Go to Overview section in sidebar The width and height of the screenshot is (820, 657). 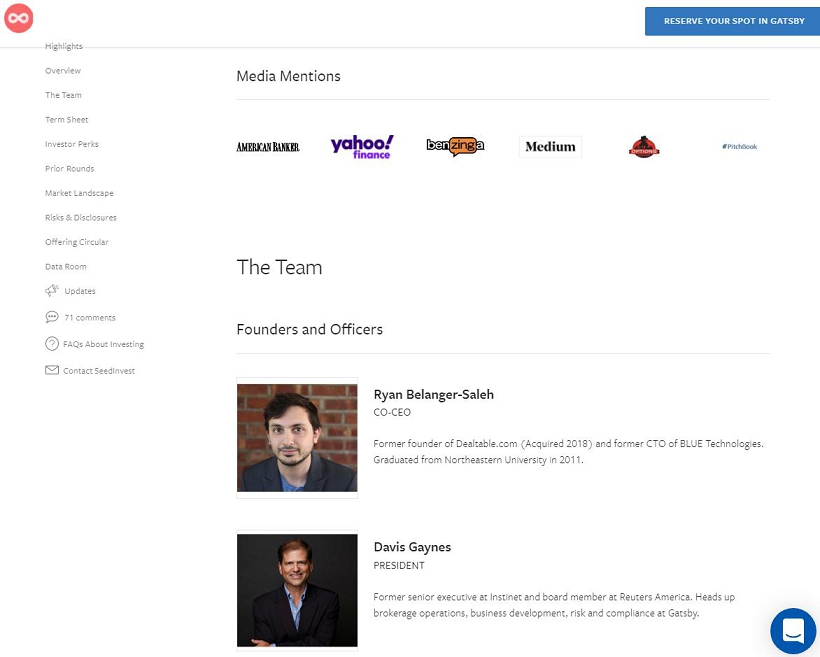point(63,71)
